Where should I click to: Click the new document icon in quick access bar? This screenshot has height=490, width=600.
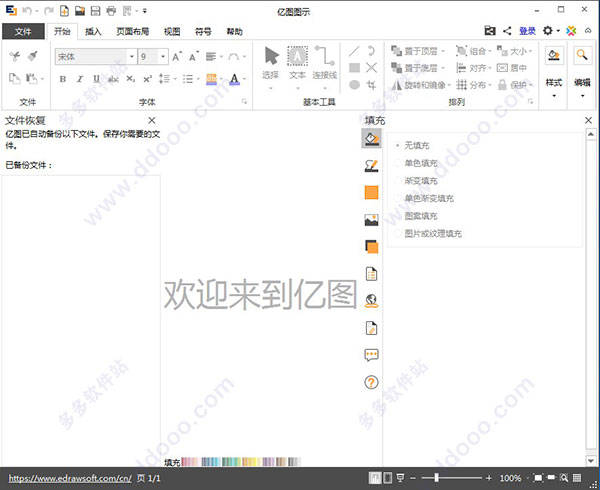64,11
